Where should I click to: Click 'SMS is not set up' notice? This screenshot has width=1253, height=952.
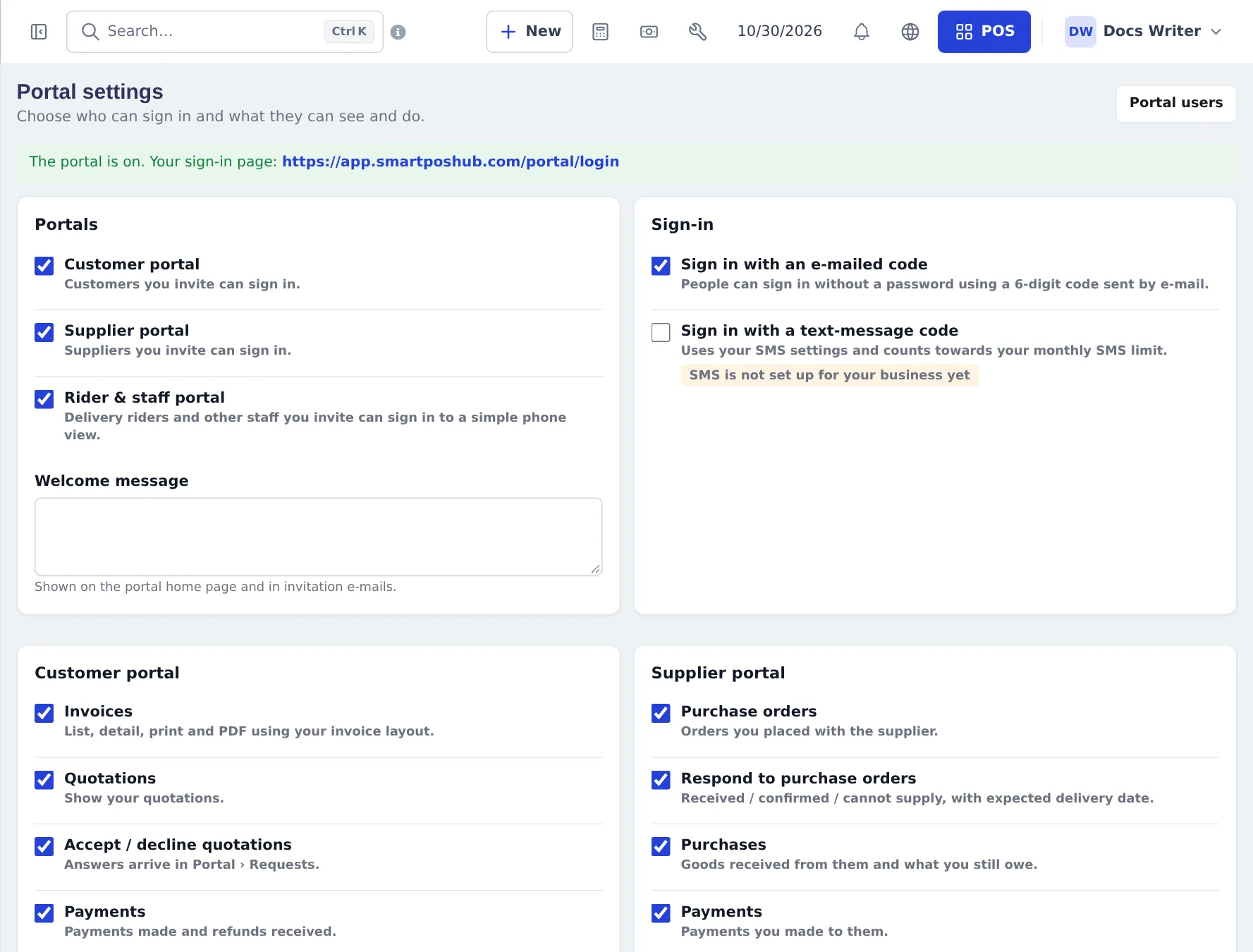tap(829, 375)
